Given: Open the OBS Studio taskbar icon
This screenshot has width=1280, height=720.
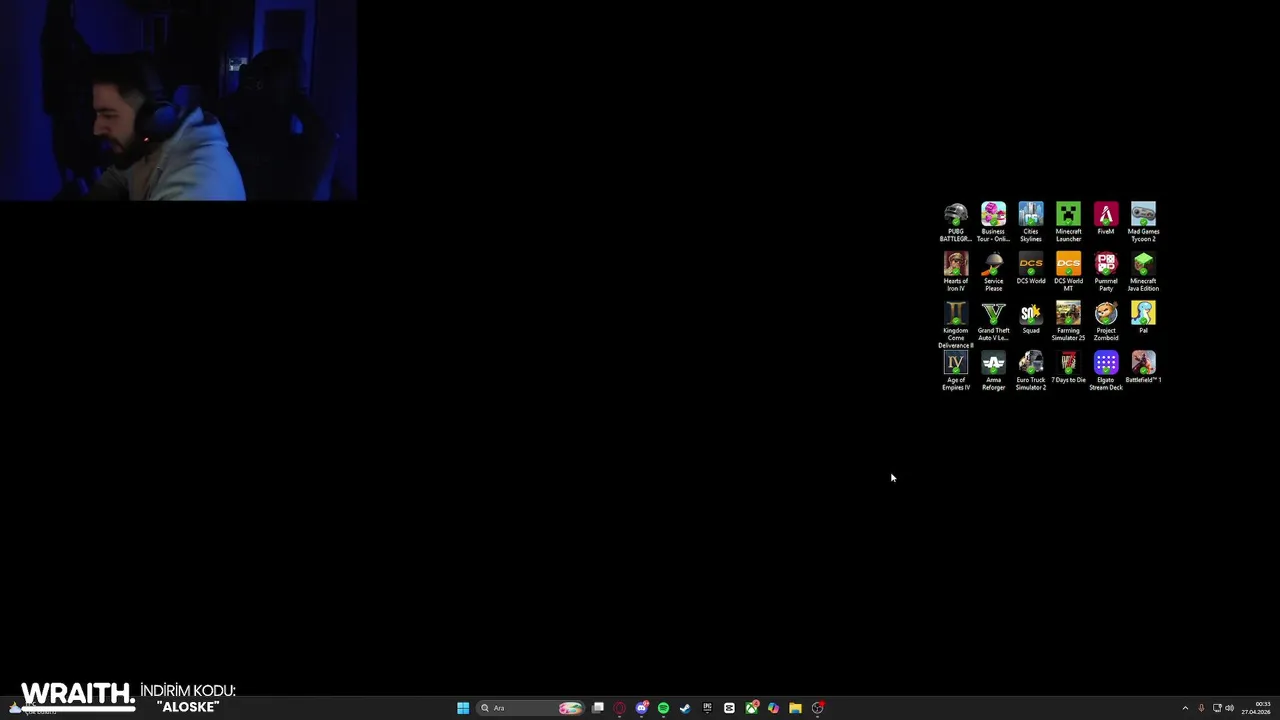Looking at the screenshot, I should tap(817, 708).
